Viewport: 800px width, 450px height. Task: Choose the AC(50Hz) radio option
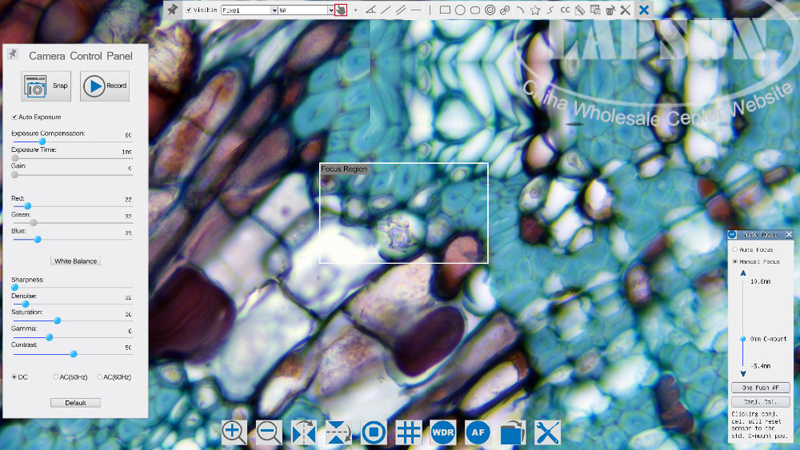pyautogui.click(x=56, y=377)
